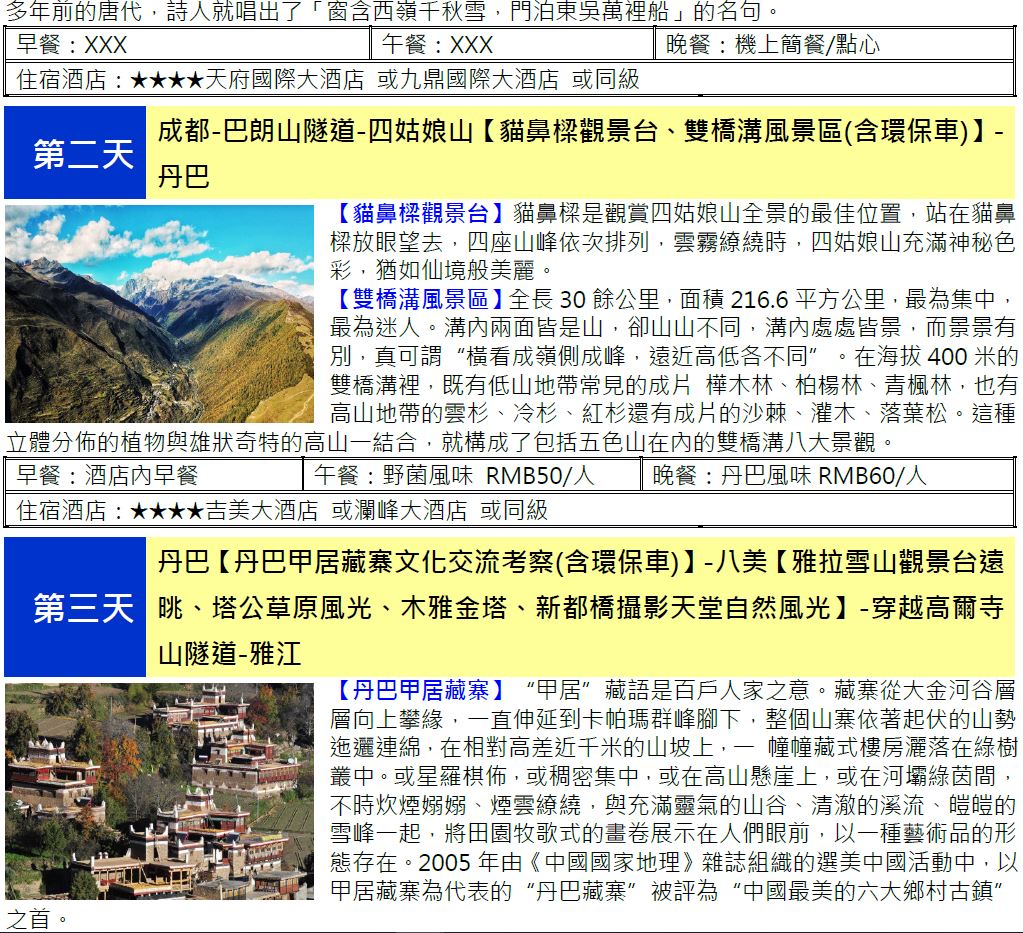
Task: Place cursor in the Tang poet quote line
Action: (390, 12)
